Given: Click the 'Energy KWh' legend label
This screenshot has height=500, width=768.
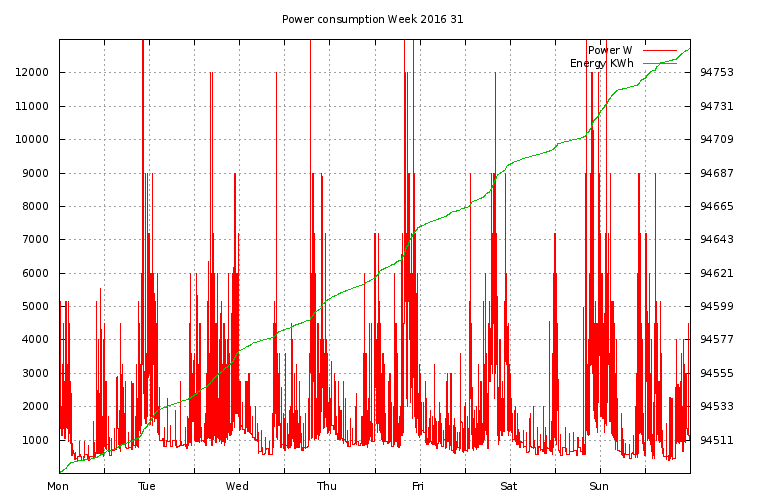Looking at the screenshot, I should pyautogui.click(x=601, y=64).
